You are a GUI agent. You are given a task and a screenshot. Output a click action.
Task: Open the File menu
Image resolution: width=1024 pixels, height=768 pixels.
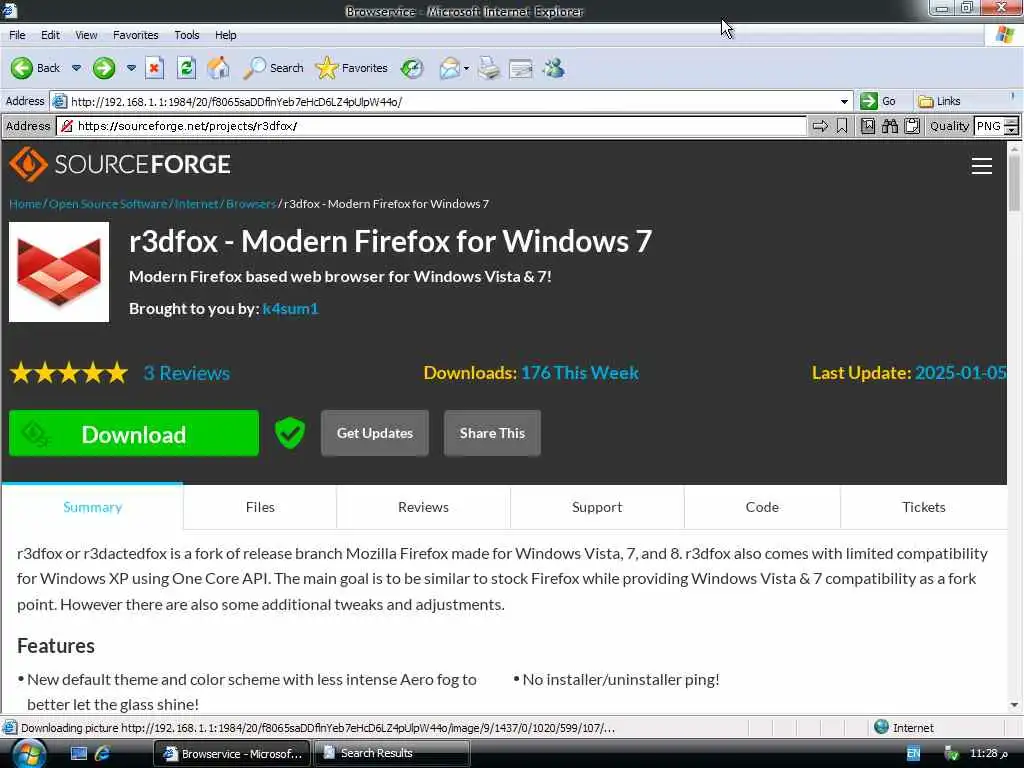[17, 35]
